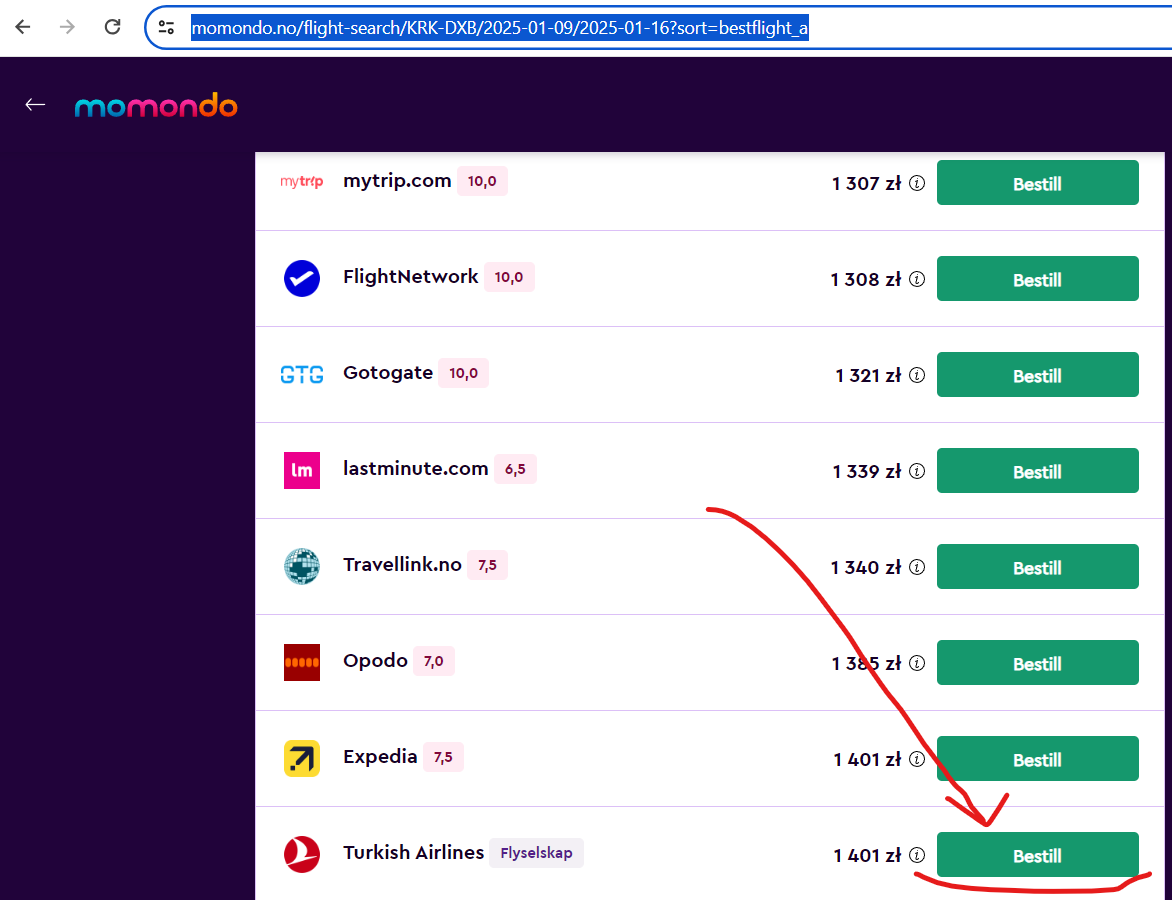Show price info for Gotogate 1 321 zł

(x=917, y=375)
